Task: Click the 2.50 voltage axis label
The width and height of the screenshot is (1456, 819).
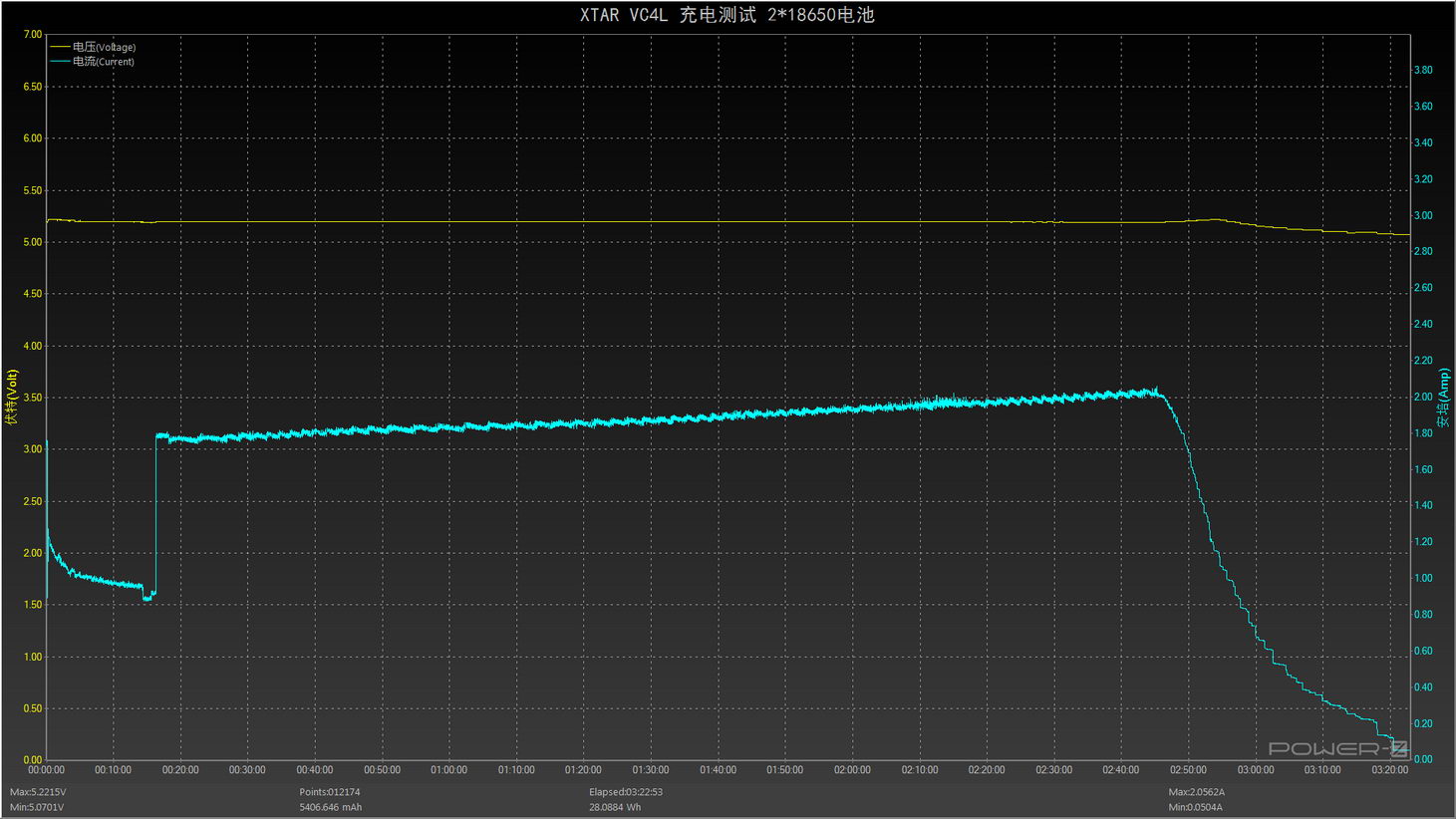Action: (x=33, y=501)
